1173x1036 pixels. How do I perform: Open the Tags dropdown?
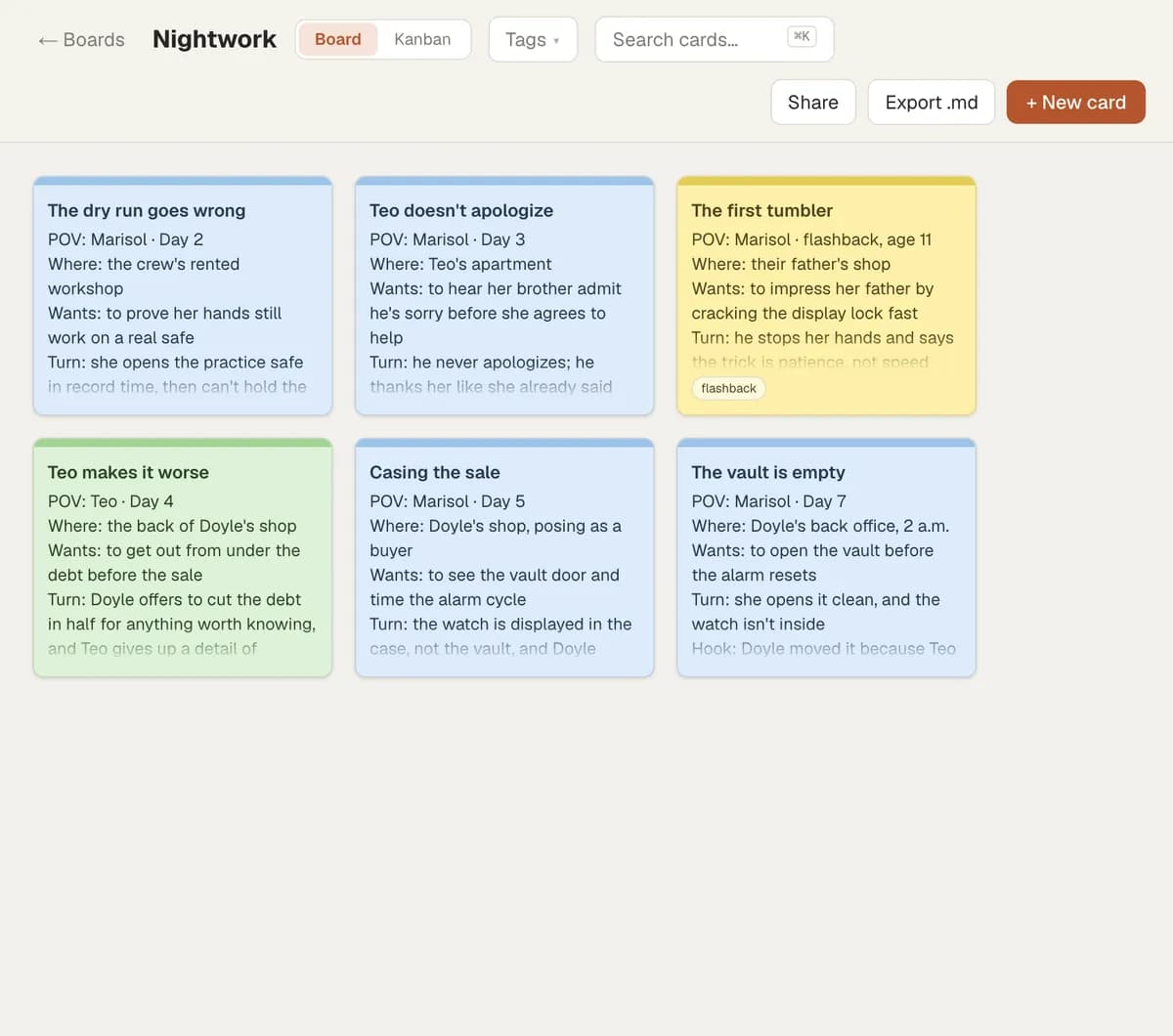click(x=533, y=39)
